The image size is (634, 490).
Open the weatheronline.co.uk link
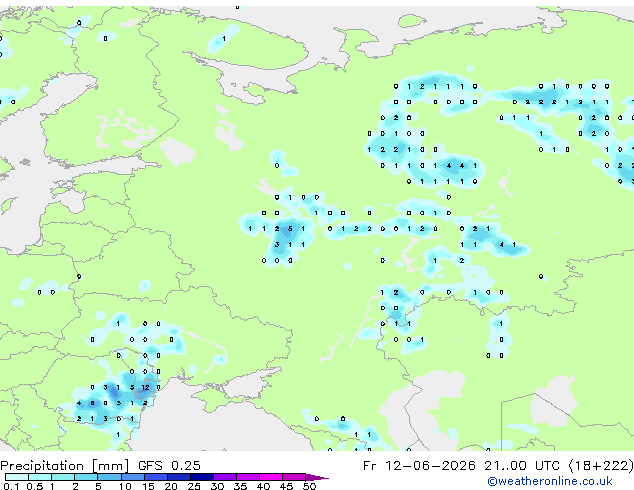click(x=549, y=481)
